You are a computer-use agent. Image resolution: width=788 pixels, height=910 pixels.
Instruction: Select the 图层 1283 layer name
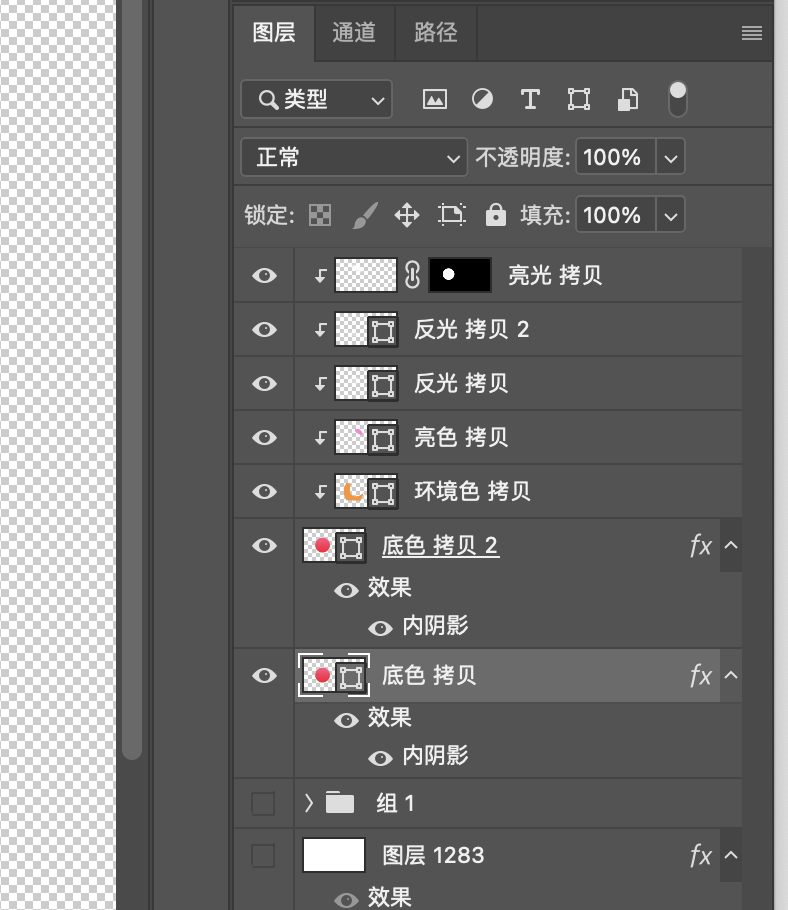tap(433, 856)
